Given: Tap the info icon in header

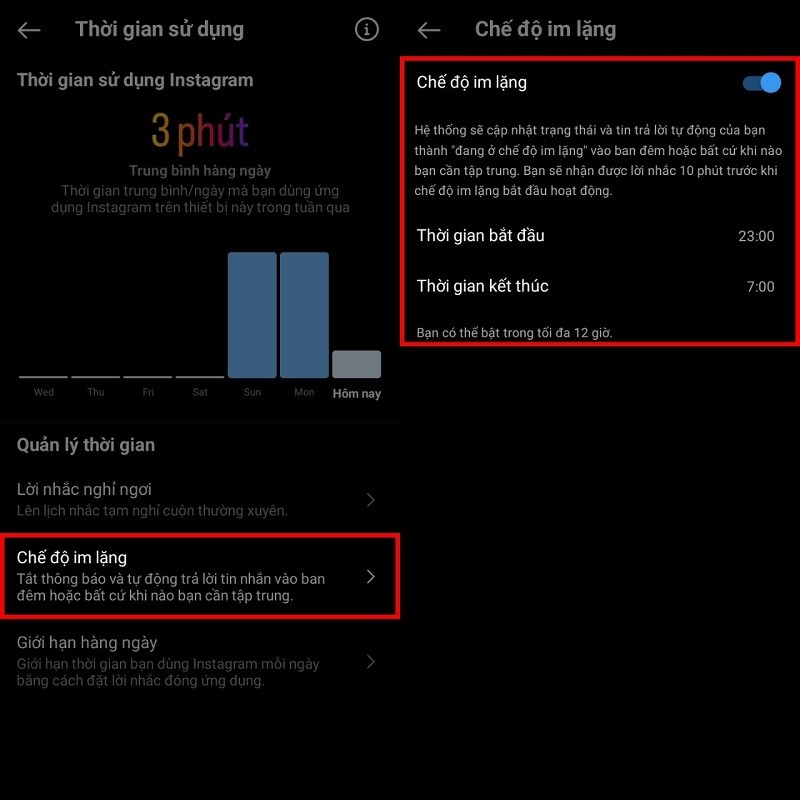Looking at the screenshot, I should (x=367, y=30).
